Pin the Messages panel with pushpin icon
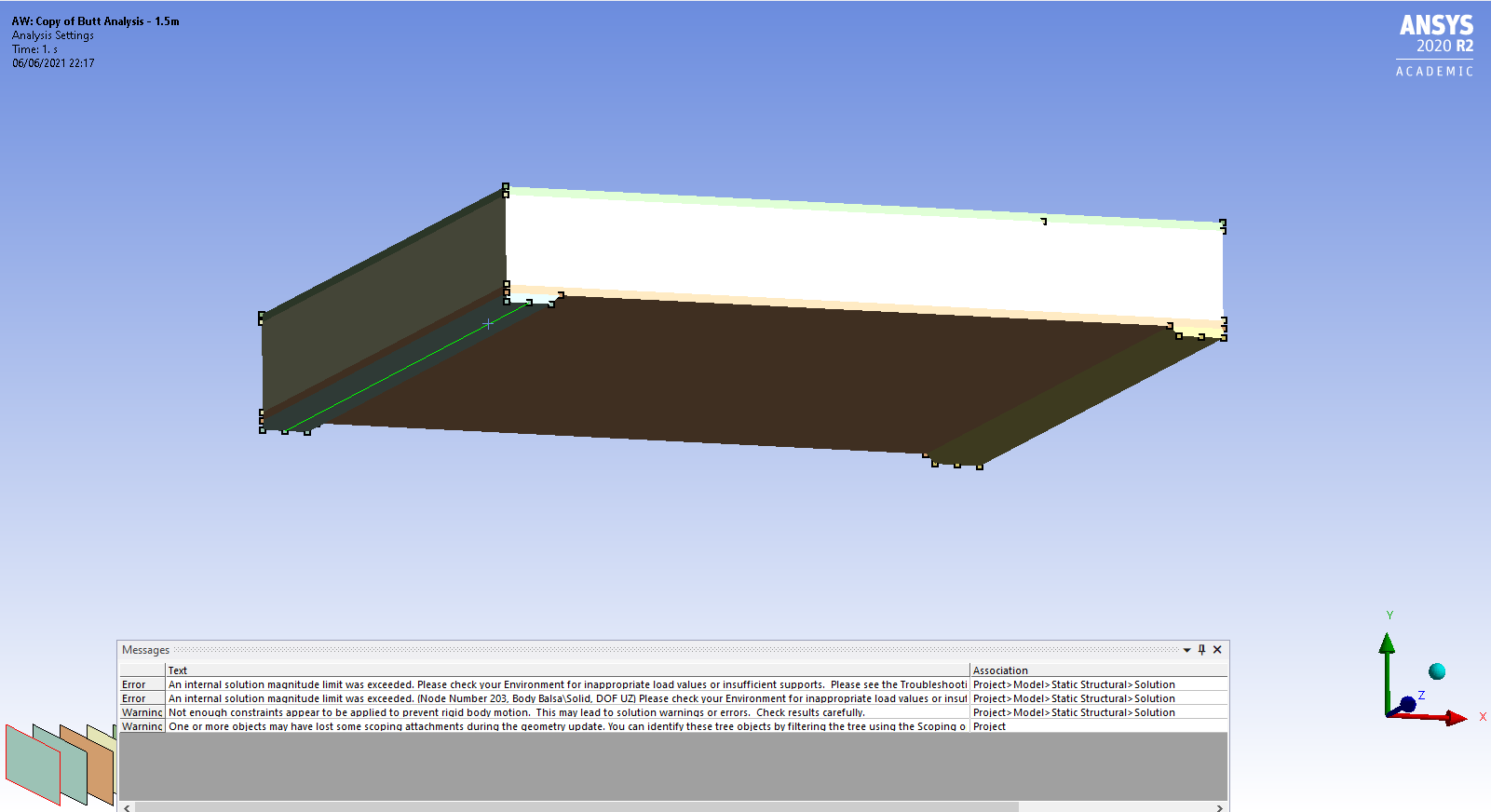 point(1201,650)
